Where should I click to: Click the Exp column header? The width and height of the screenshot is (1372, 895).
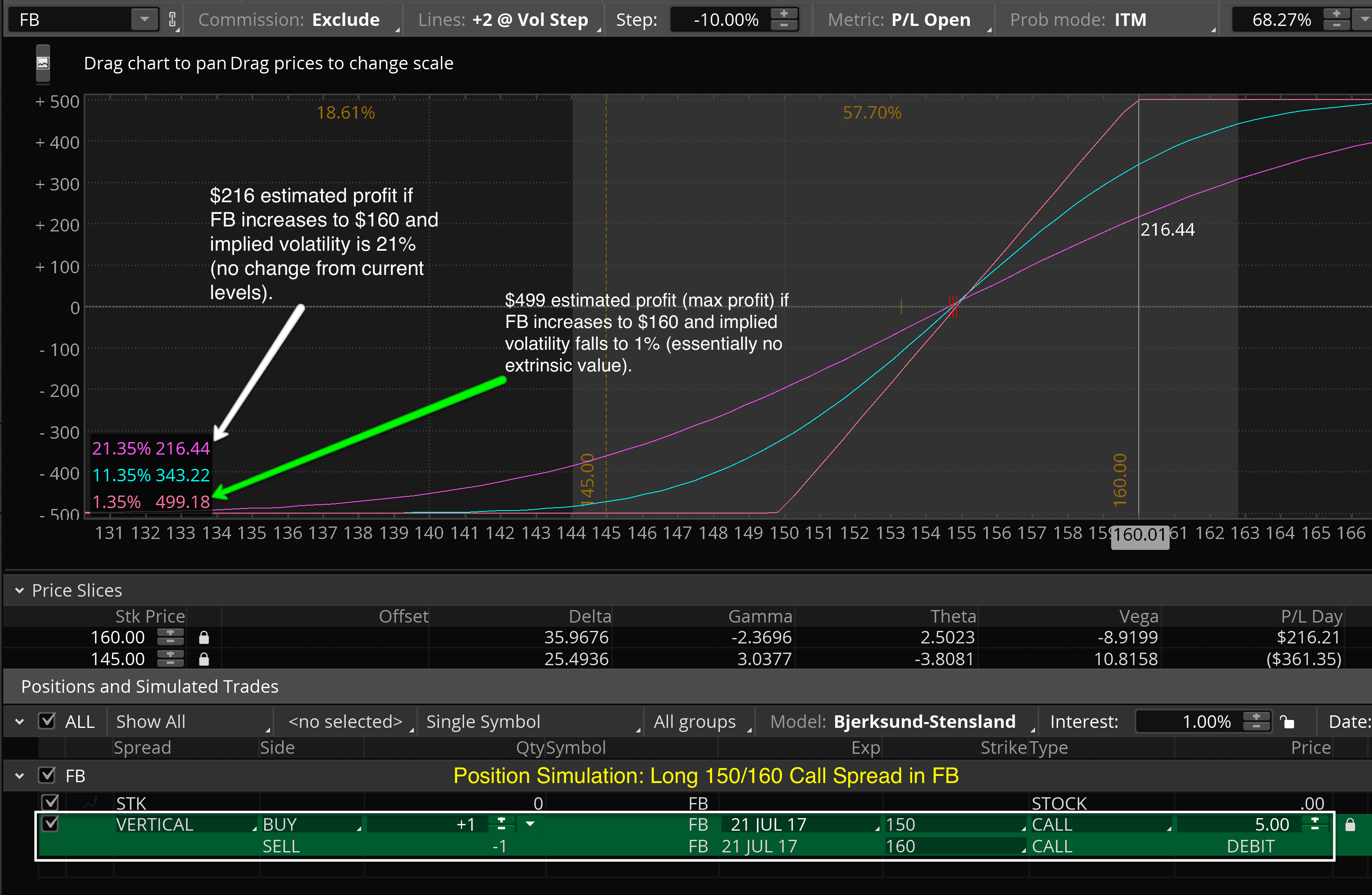click(866, 748)
